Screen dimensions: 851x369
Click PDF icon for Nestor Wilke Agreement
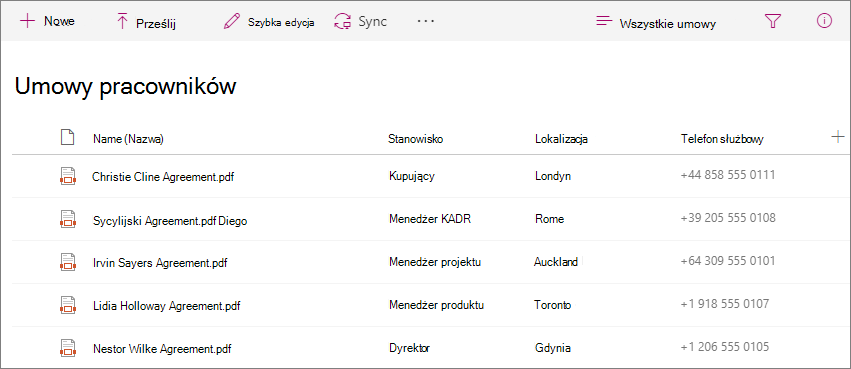coord(67,347)
